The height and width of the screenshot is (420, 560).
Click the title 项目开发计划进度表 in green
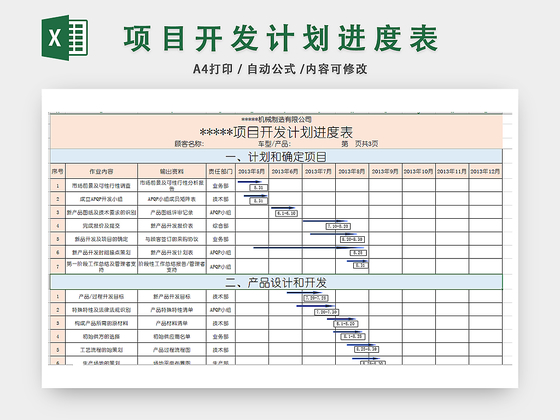pos(281,38)
